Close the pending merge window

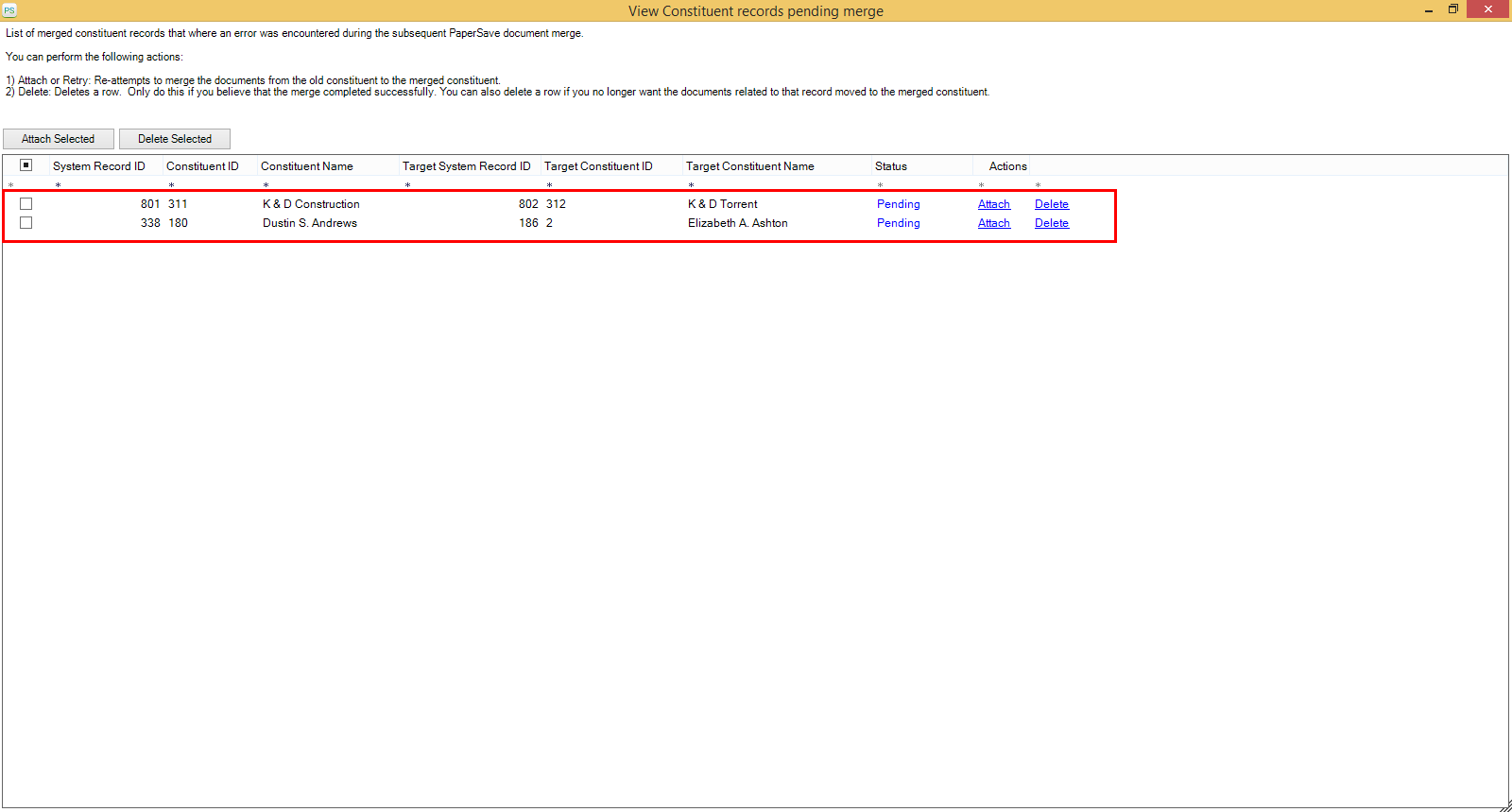(1488, 9)
